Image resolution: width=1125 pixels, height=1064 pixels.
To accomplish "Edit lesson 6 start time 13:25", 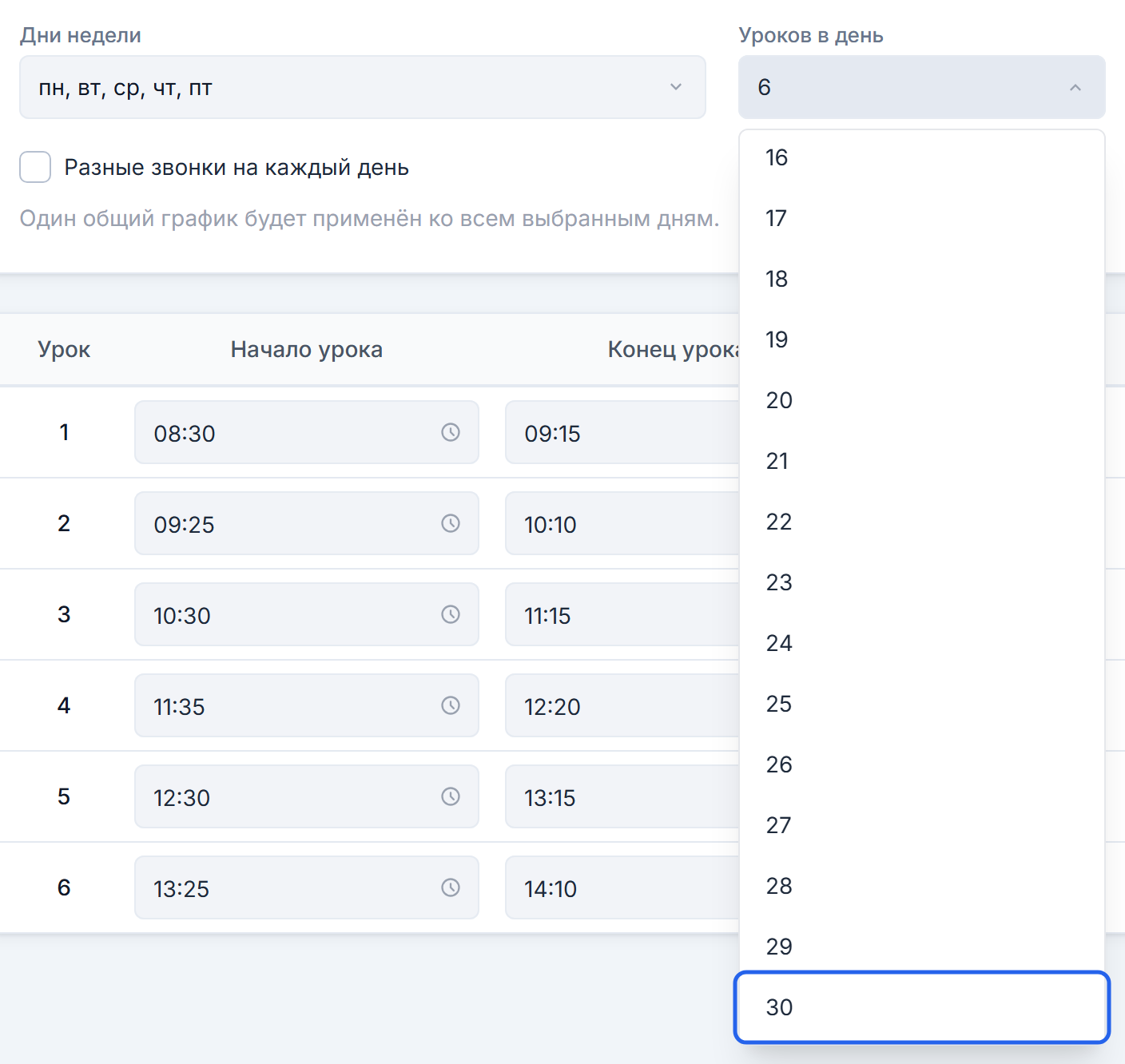I will click(307, 887).
